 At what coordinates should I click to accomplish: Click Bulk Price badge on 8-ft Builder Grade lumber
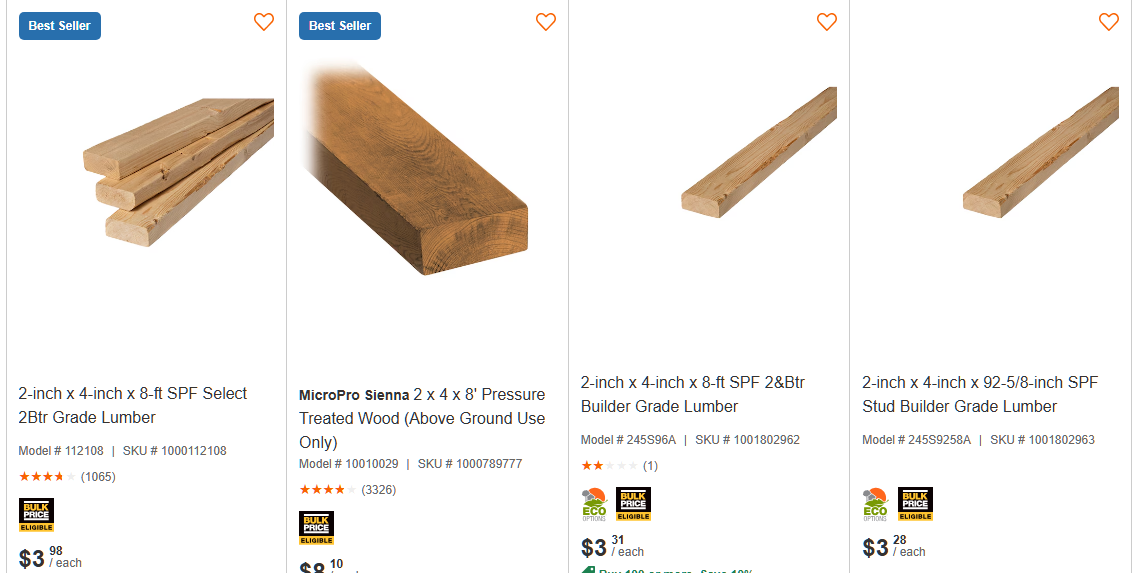click(633, 504)
